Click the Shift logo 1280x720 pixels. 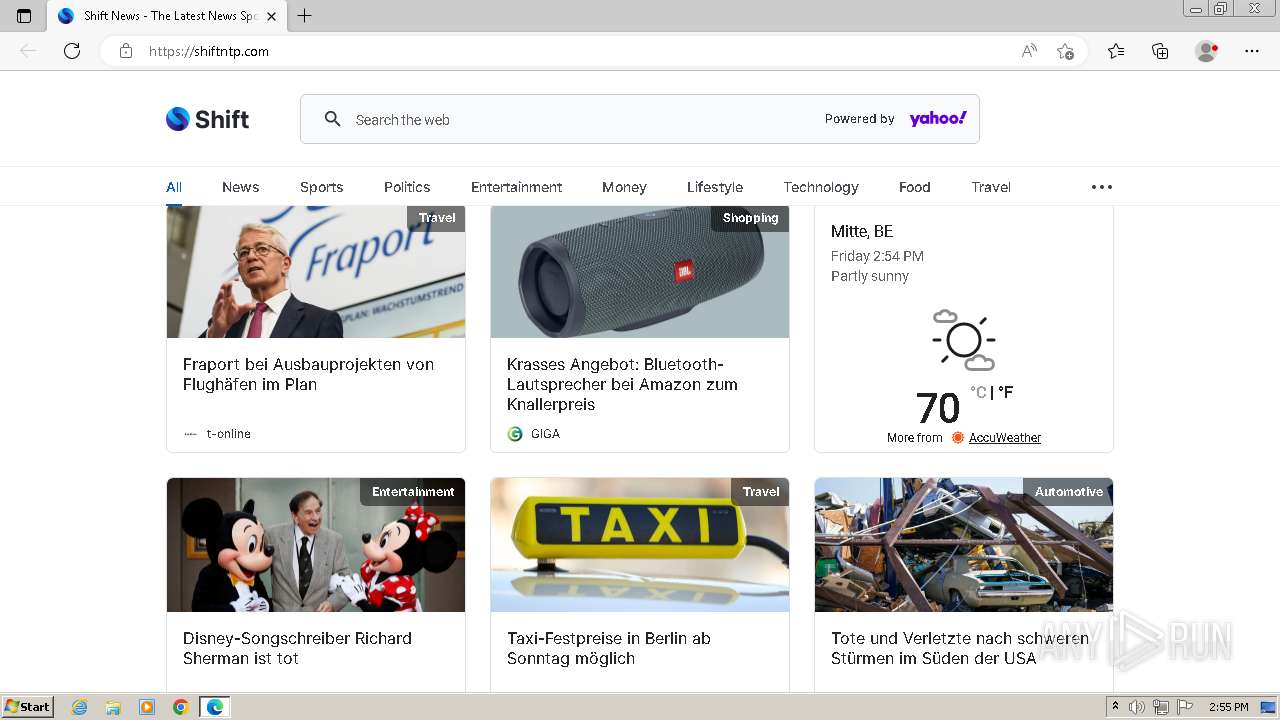[207, 119]
